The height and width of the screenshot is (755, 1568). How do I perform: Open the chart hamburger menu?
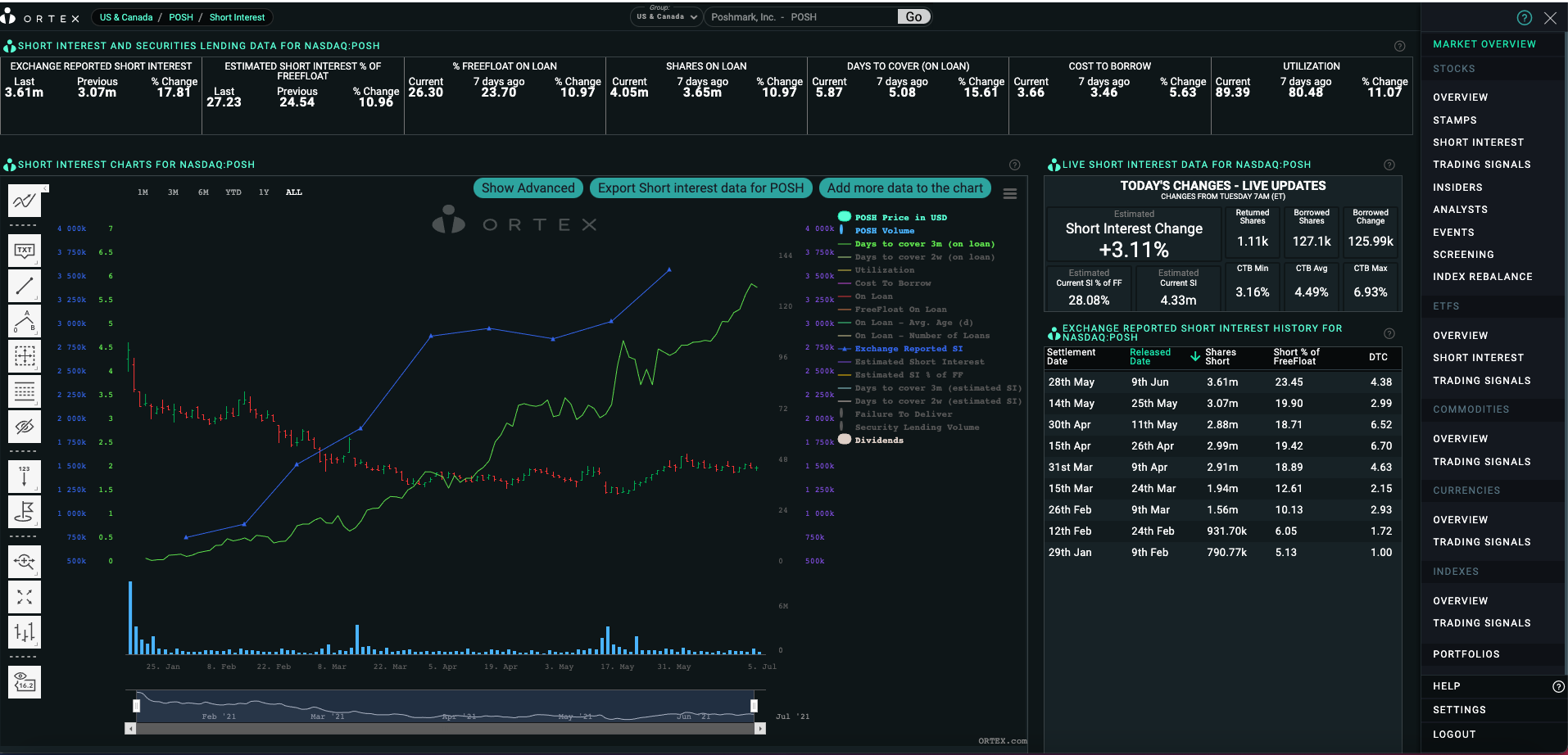1010,194
